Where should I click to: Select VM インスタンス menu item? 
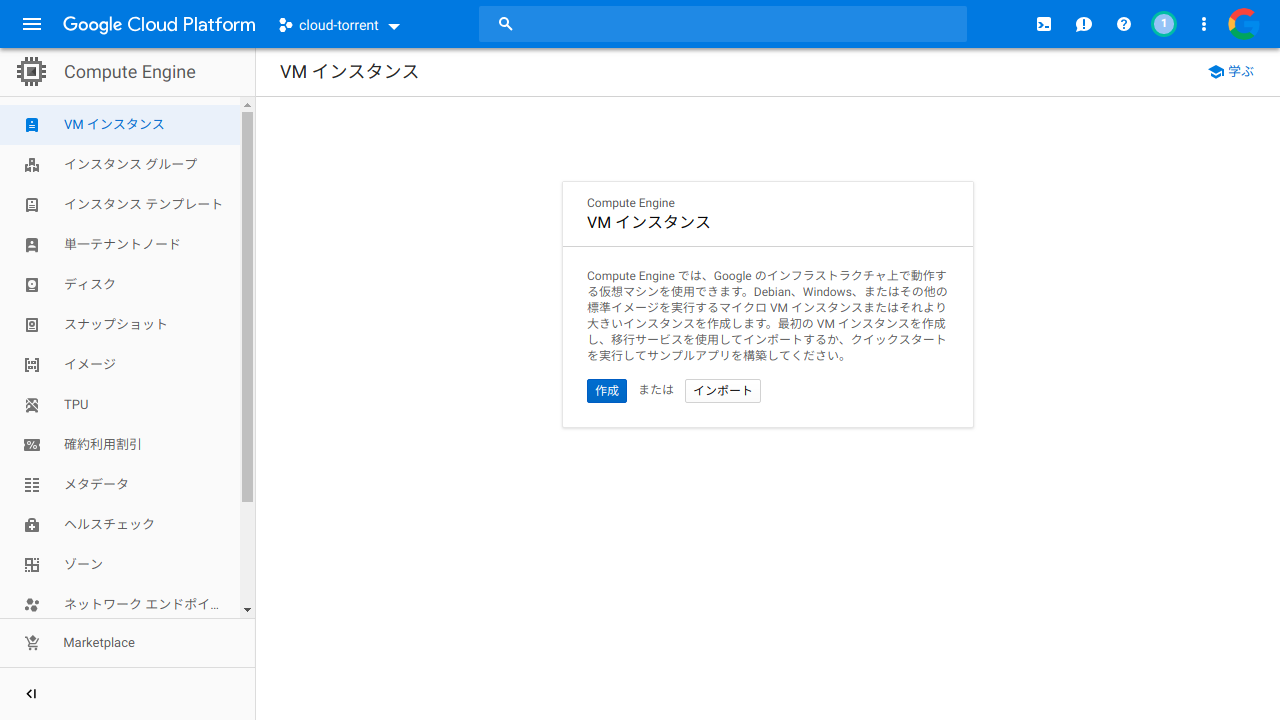coord(120,125)
